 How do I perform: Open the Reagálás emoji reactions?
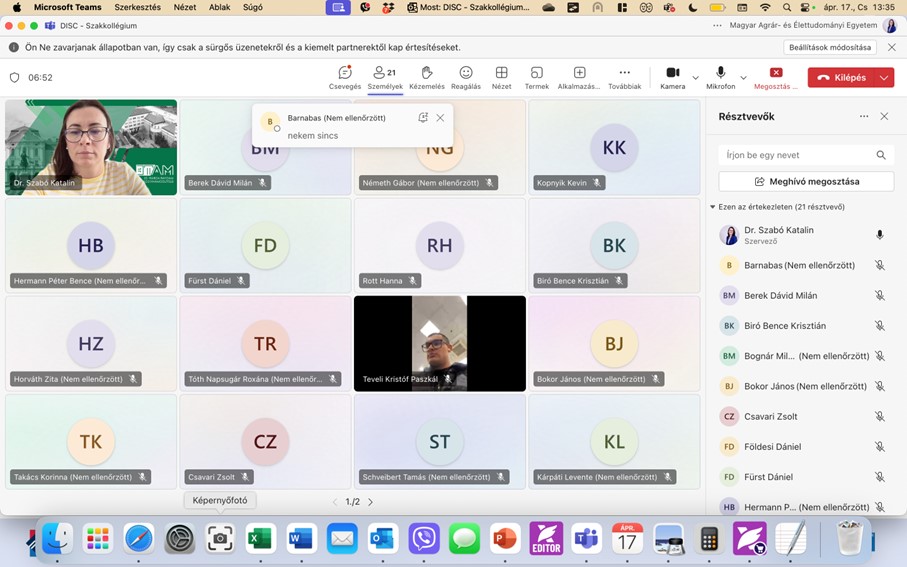coord(466,78)
